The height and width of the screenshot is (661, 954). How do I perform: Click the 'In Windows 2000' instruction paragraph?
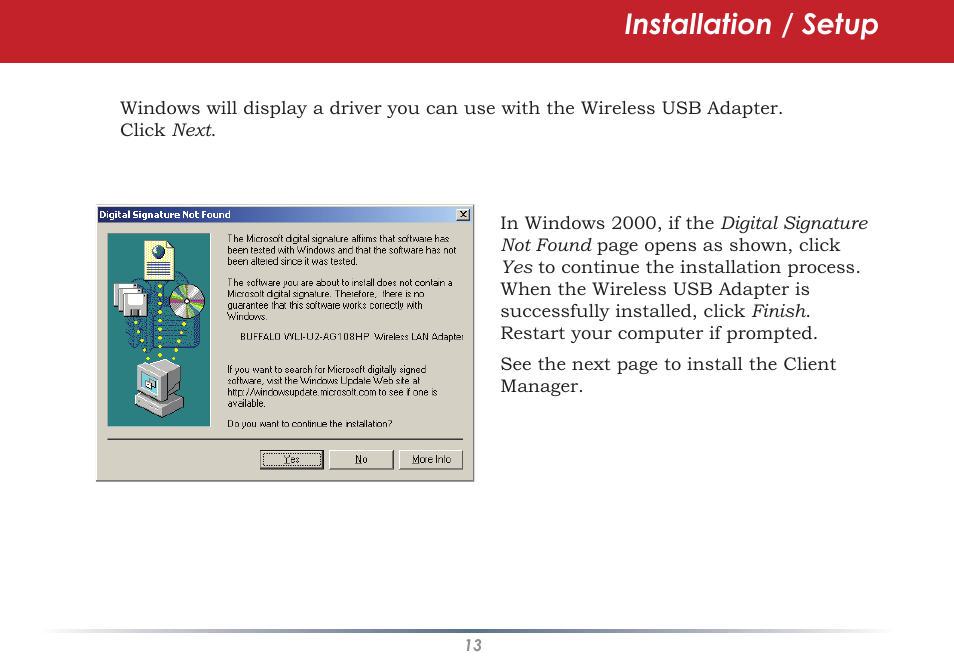(684, 278)
